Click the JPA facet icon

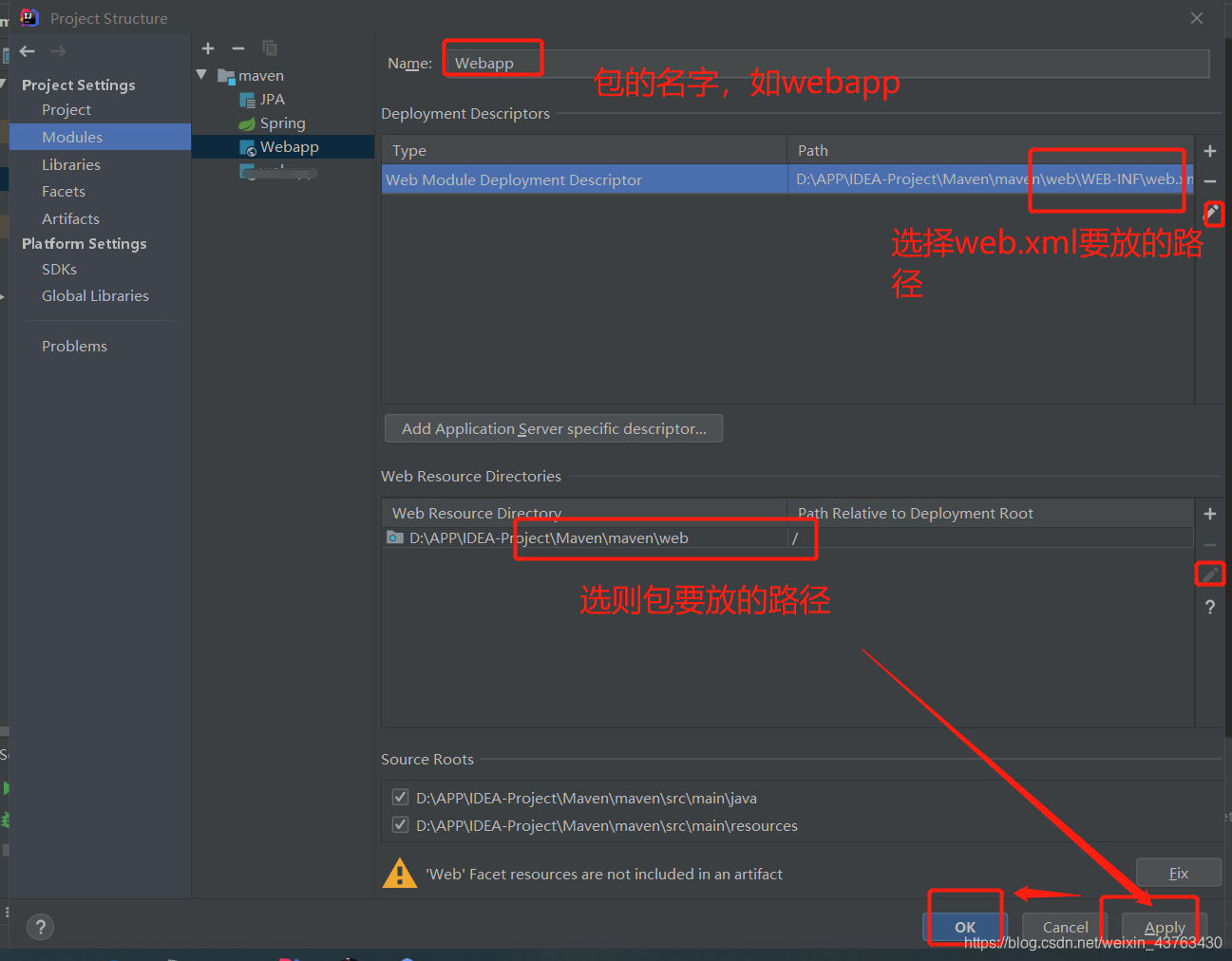pos(248,100)
